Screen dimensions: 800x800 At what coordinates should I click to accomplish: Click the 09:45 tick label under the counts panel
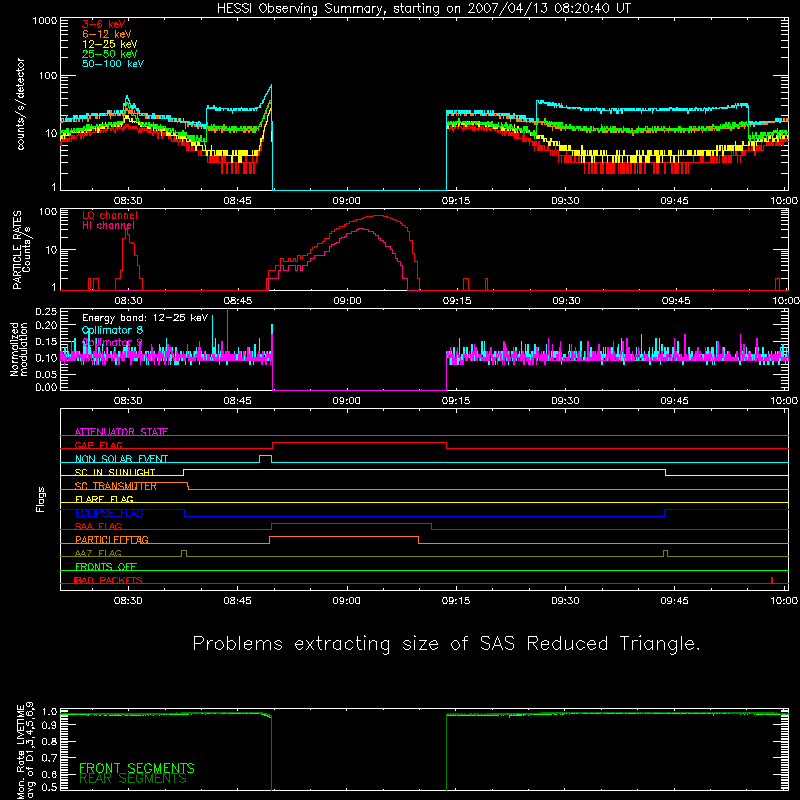[x=674, y=201]
